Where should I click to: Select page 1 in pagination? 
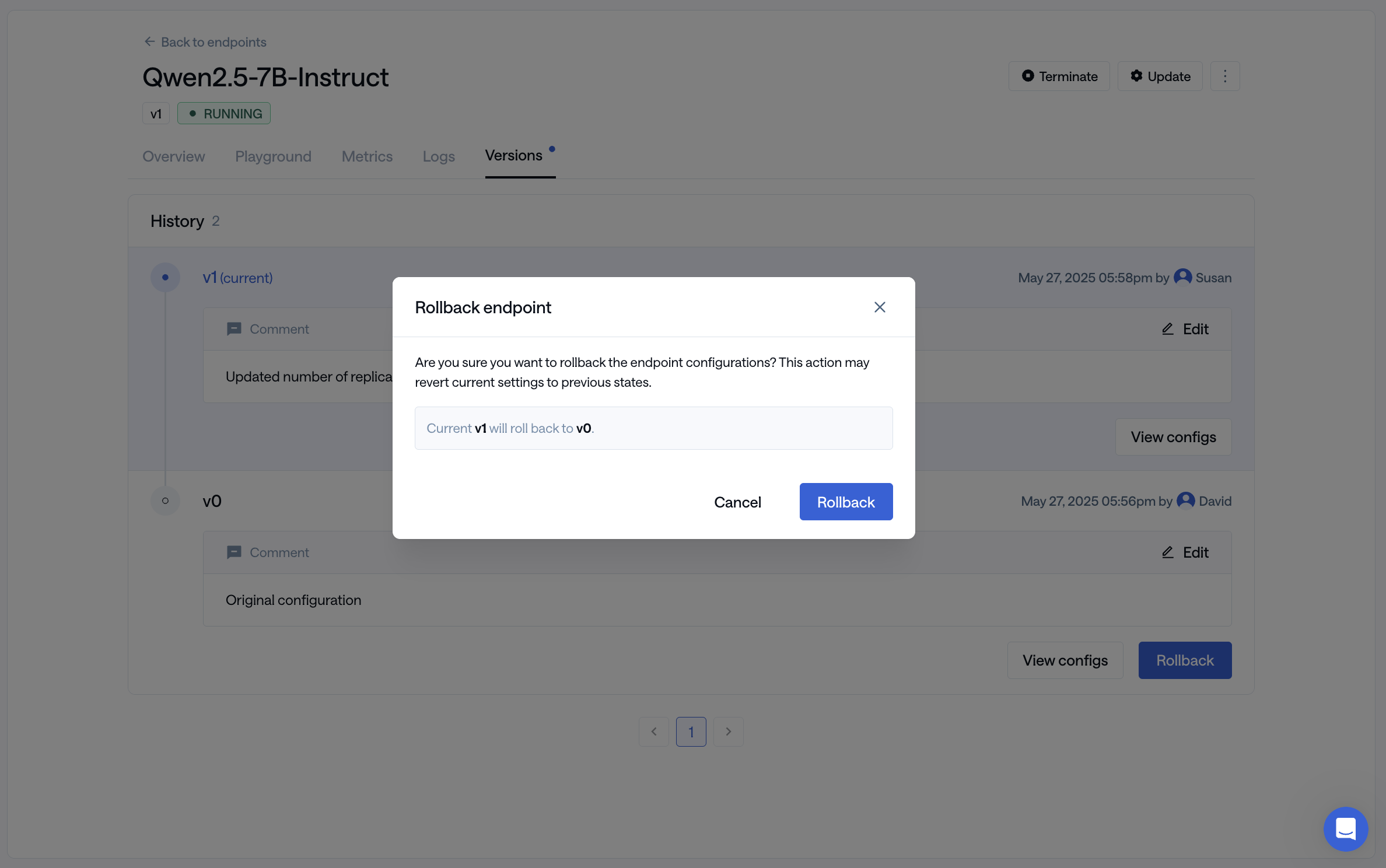691,731
